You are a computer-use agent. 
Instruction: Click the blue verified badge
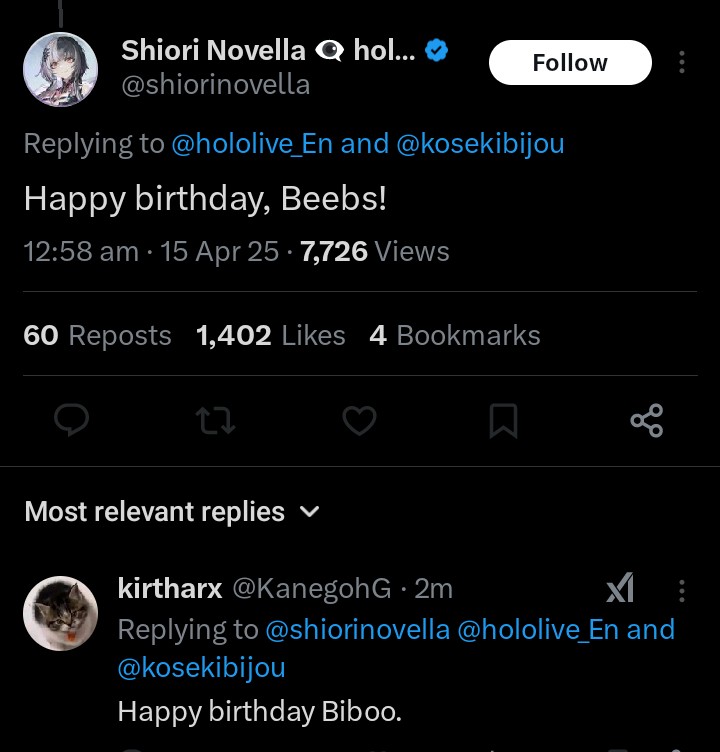click(x=437, y=50)
